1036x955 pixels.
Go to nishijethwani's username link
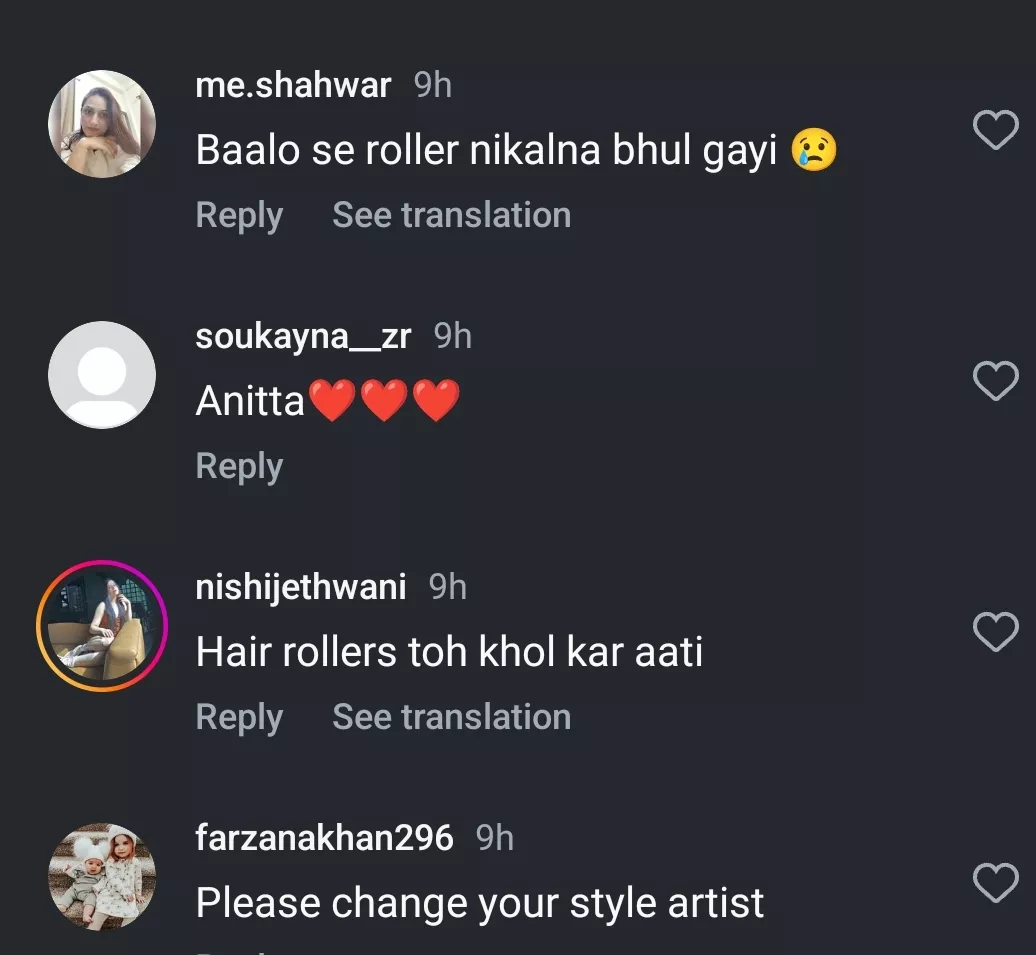click(301, 587)
